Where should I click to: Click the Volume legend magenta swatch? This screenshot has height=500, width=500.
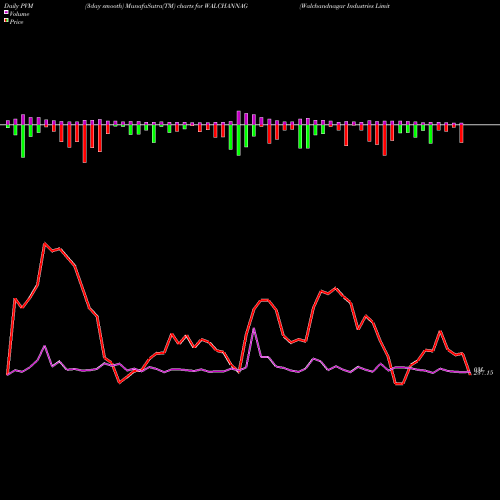click(x=6, y=13)
